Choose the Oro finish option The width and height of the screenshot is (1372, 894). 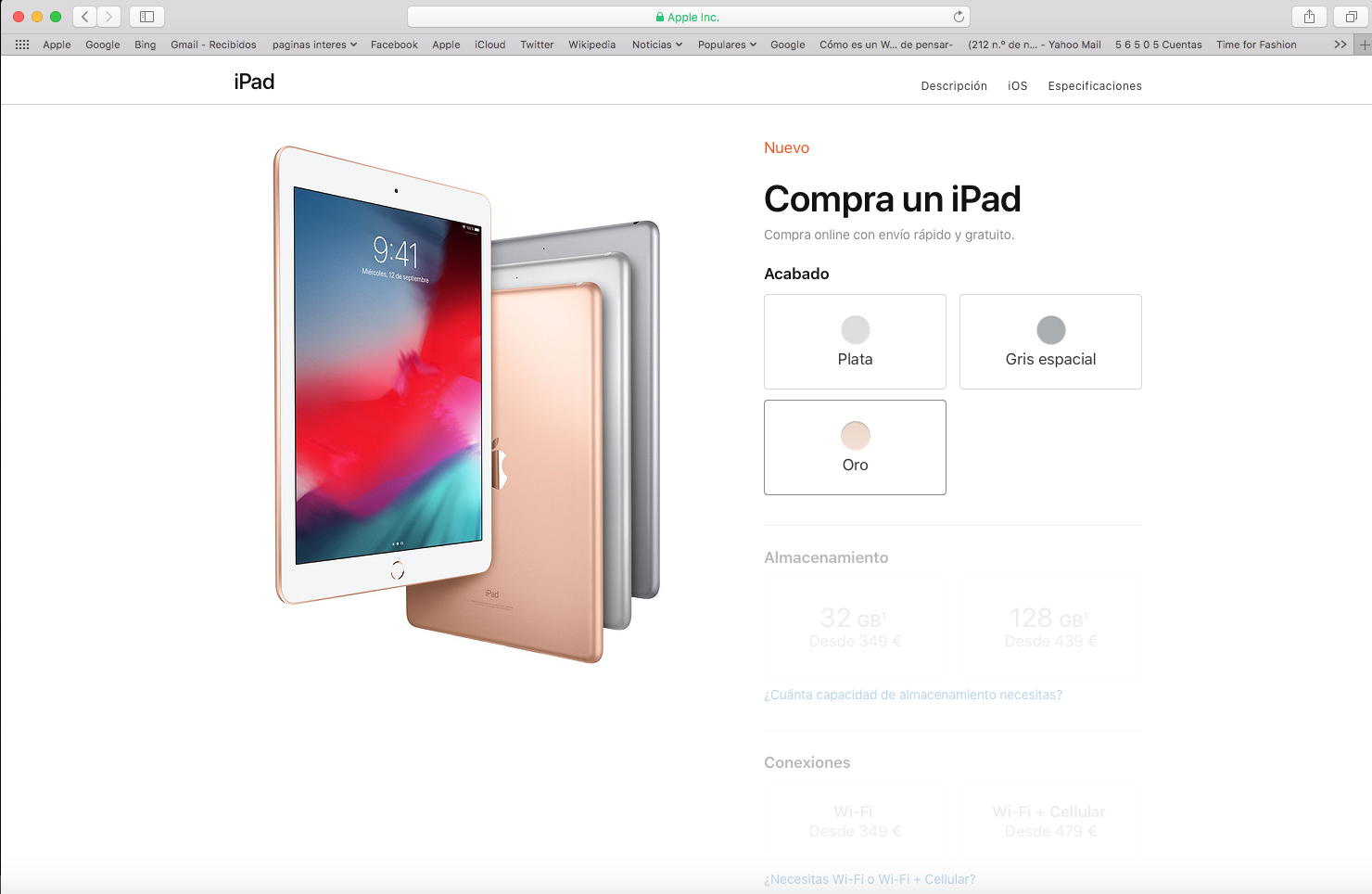coord(855,447)
